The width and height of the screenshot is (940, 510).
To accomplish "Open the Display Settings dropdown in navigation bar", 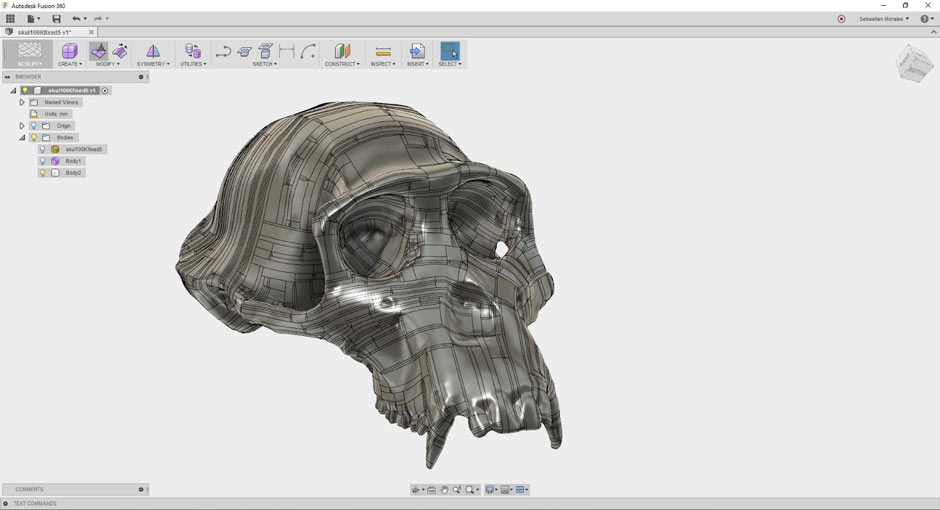I will (491, 490).
